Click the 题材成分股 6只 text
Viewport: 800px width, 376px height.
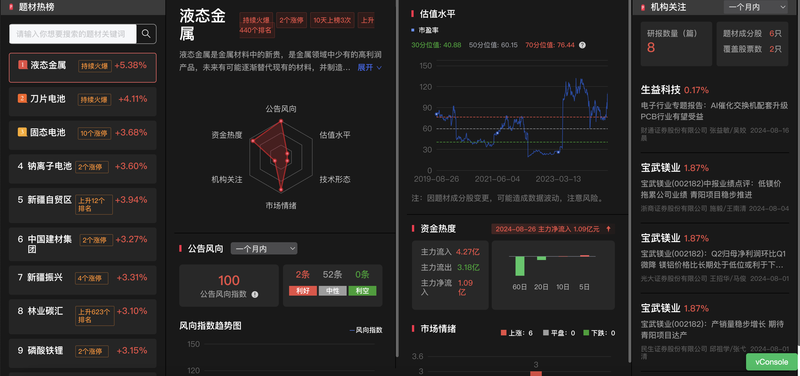tap(752, 34)
